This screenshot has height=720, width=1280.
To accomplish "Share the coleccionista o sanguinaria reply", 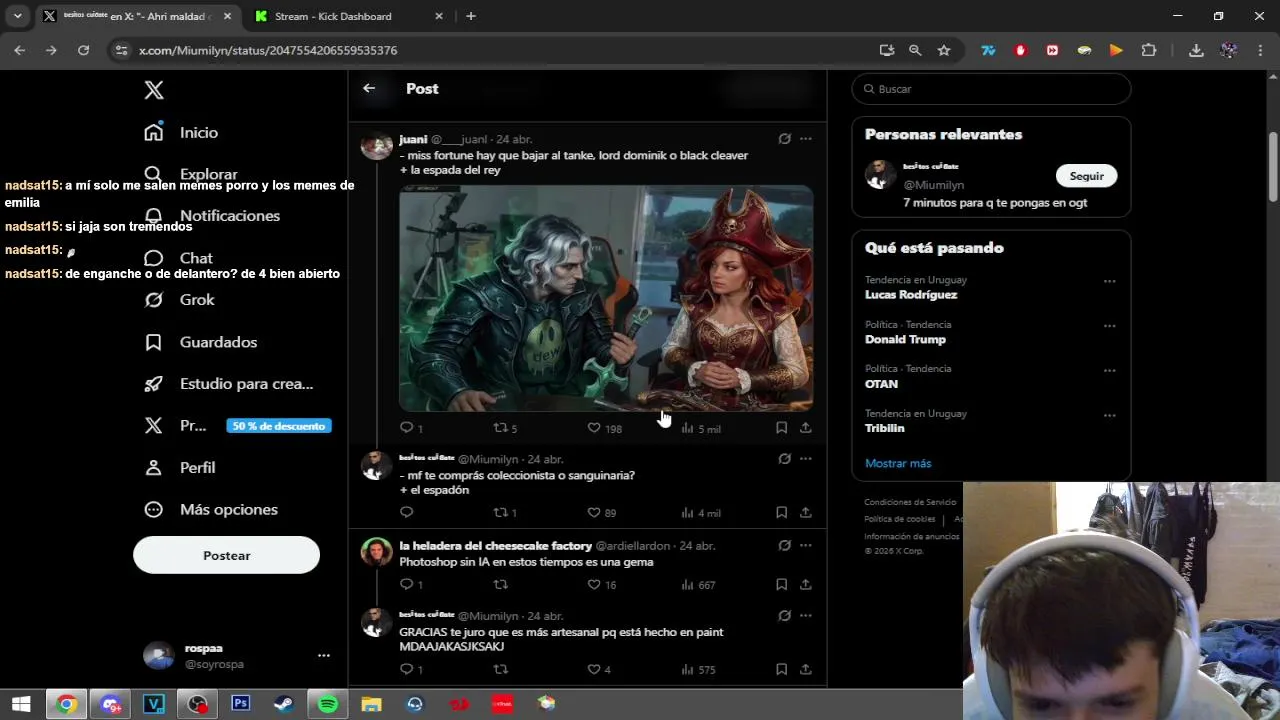I will 805,512.
